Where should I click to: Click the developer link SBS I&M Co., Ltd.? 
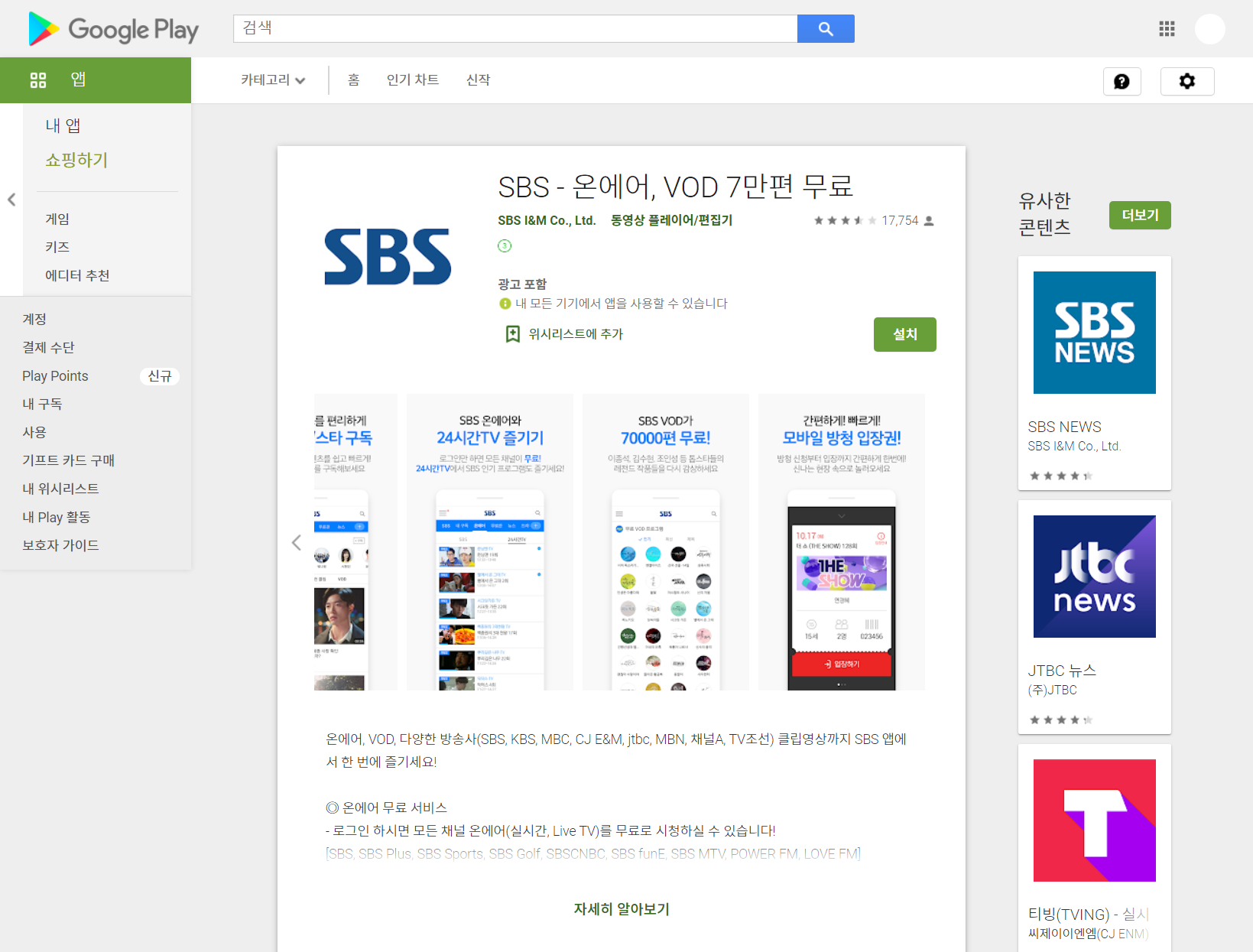pos(547,220)
